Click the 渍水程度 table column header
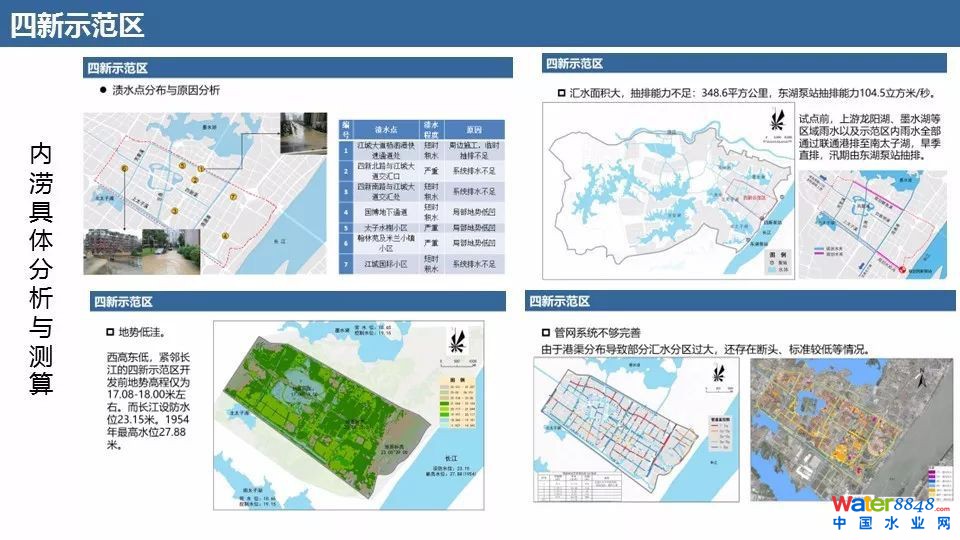960x540 pixels. (433, 130)
